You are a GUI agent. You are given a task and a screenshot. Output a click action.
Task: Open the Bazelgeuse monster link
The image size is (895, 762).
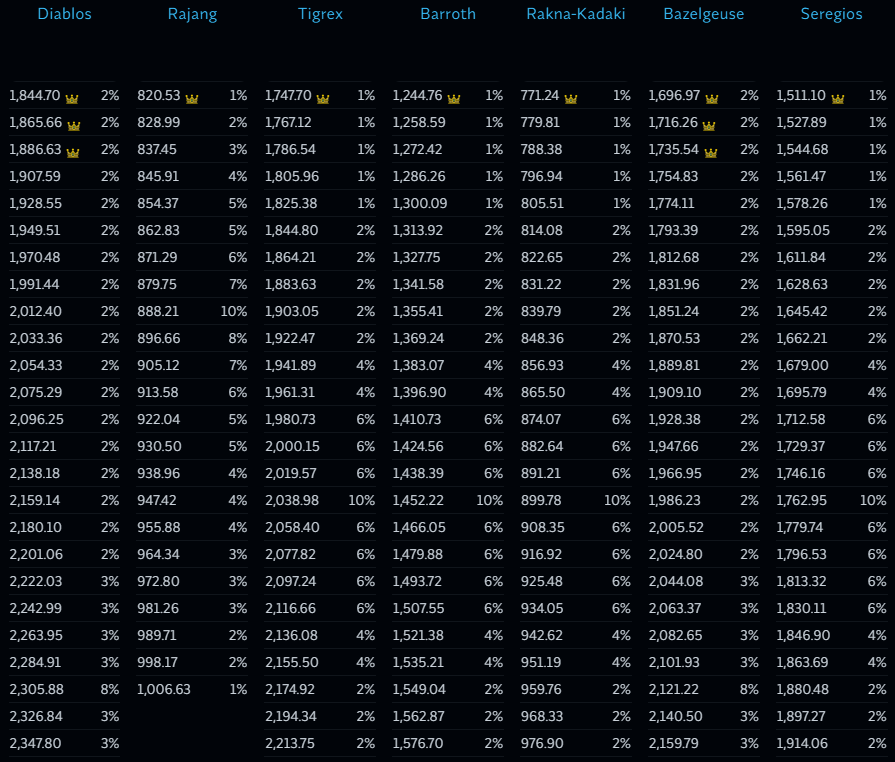point(704,14)
